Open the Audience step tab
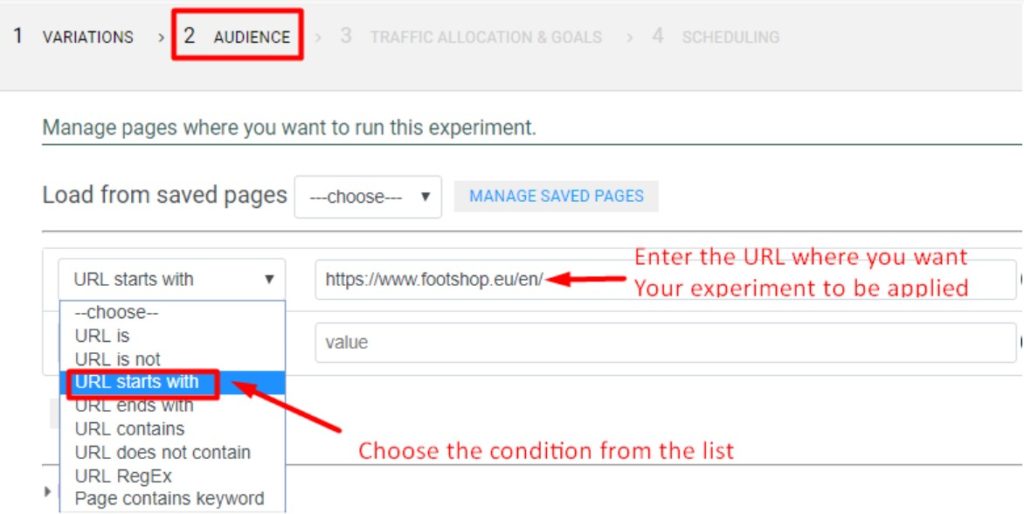 point(237,37)
